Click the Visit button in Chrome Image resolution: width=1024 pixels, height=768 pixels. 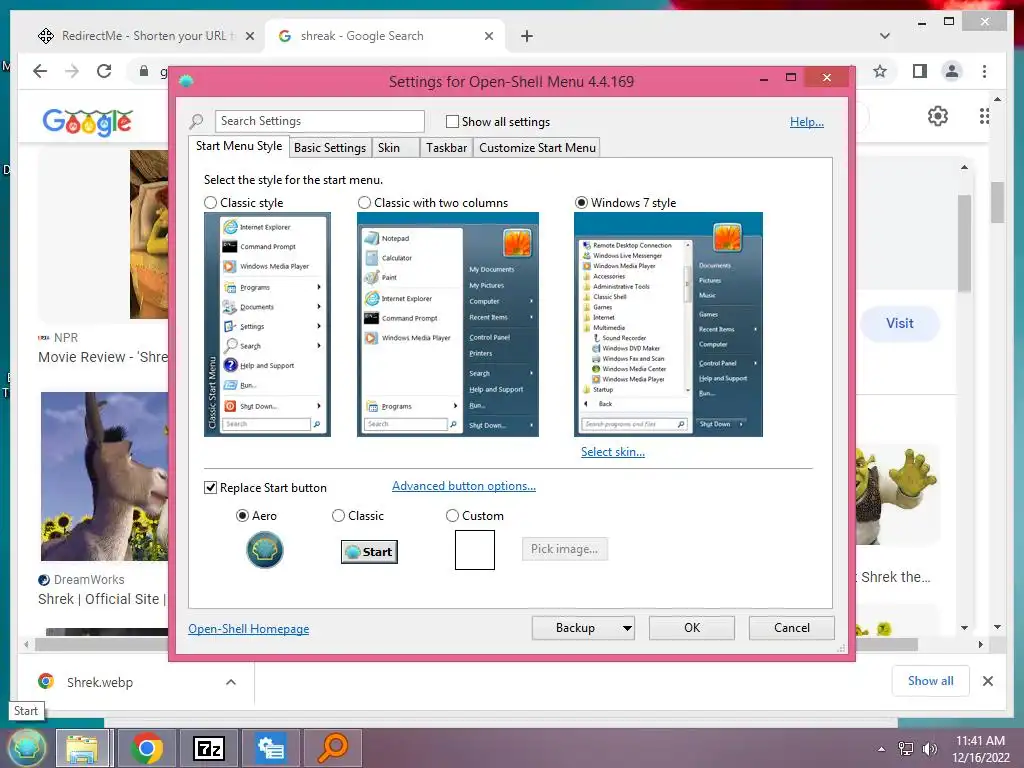(x=899, y=323)
